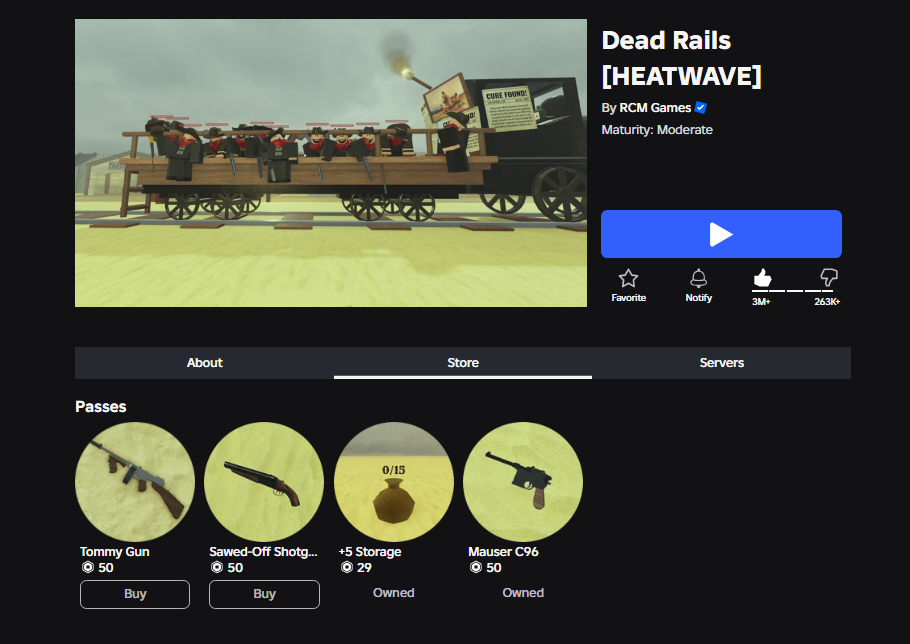Click the verified badge beside RCM Games
This screenshot has width=910, height=644.
[700, 107]
